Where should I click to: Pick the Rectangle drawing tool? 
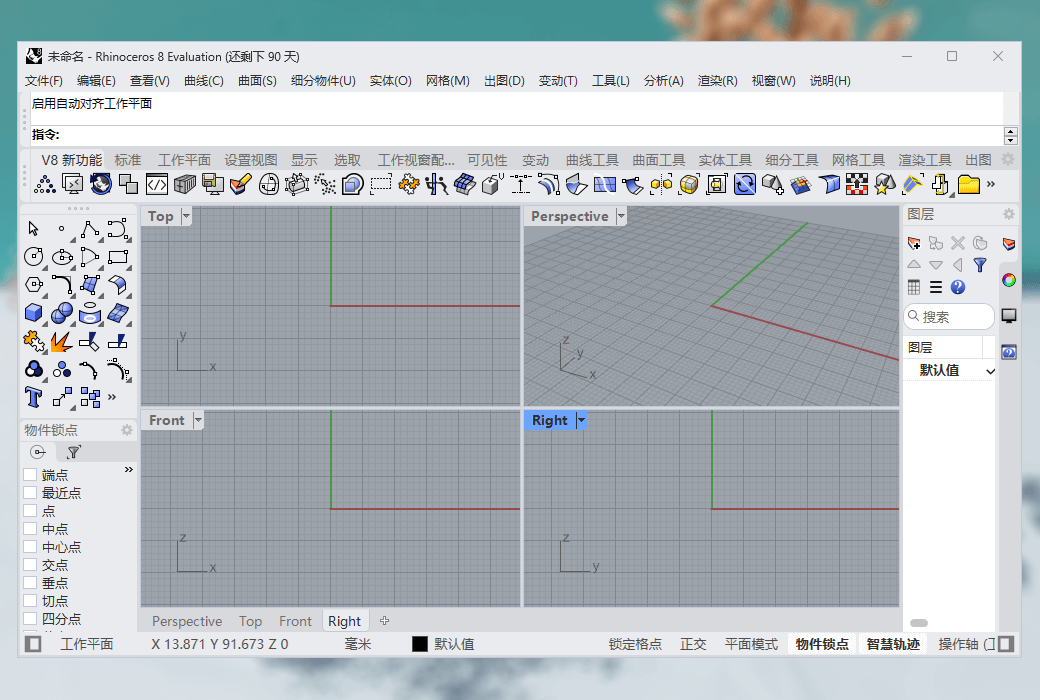pos(118,257)
